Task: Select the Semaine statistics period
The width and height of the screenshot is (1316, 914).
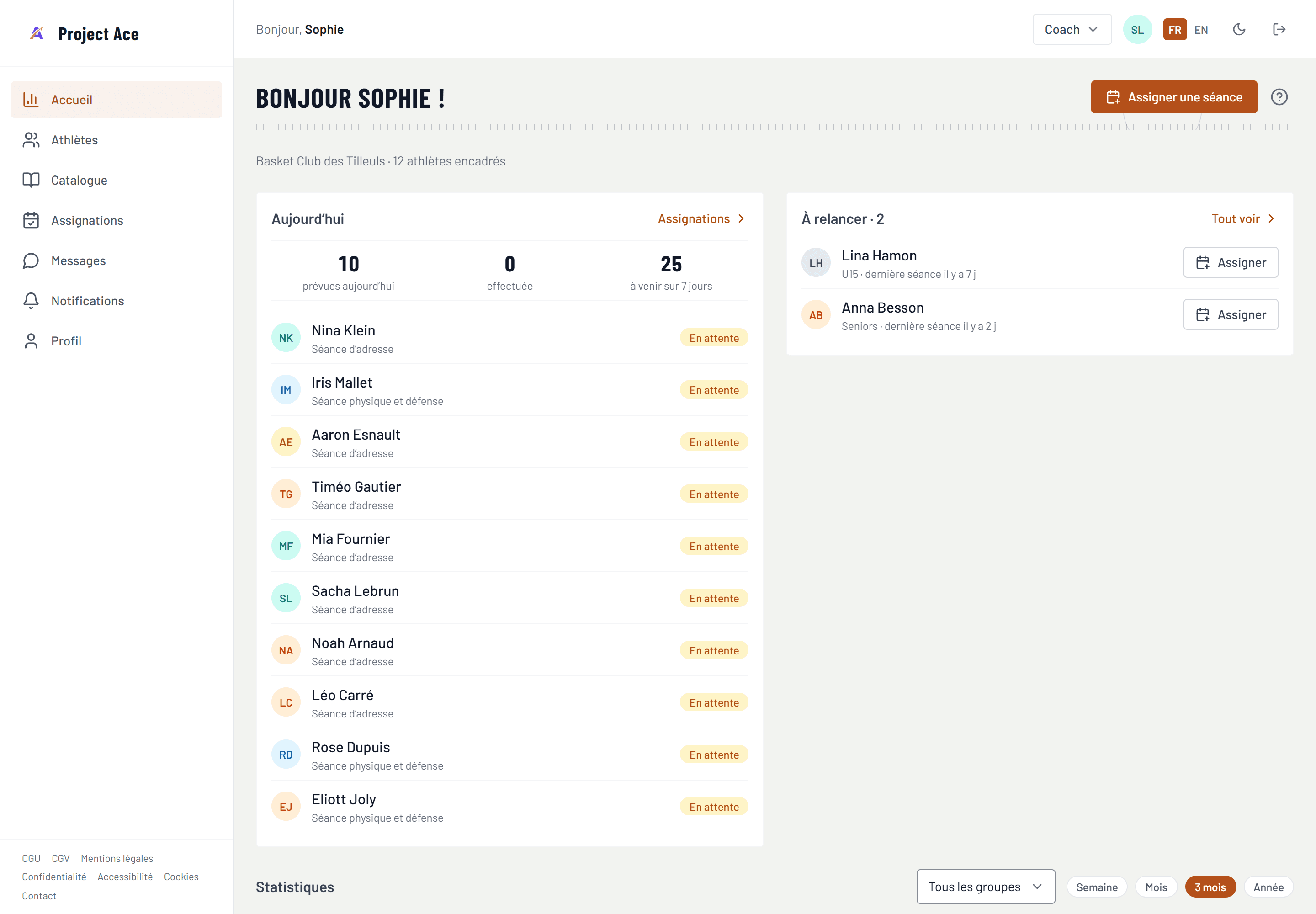Action: 1096,887
